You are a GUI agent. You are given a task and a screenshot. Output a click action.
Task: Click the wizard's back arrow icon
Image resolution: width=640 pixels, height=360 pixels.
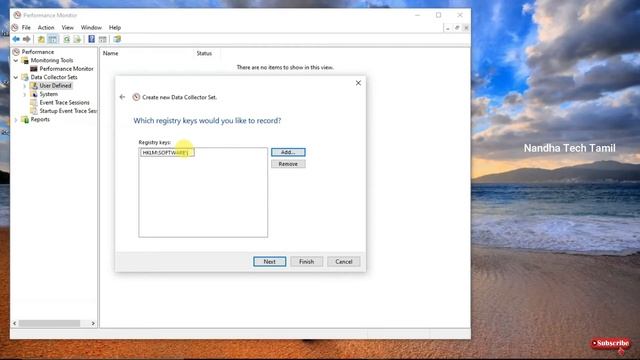coord(122,97)
